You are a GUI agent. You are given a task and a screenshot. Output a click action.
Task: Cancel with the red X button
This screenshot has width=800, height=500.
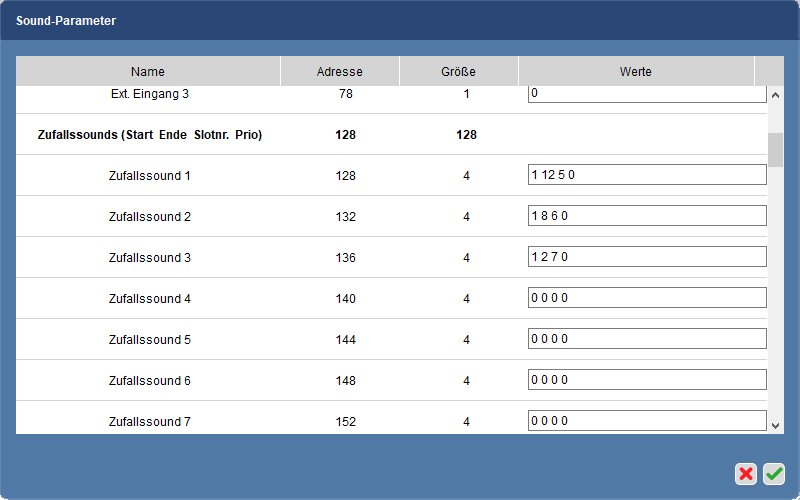pos(746,474)
